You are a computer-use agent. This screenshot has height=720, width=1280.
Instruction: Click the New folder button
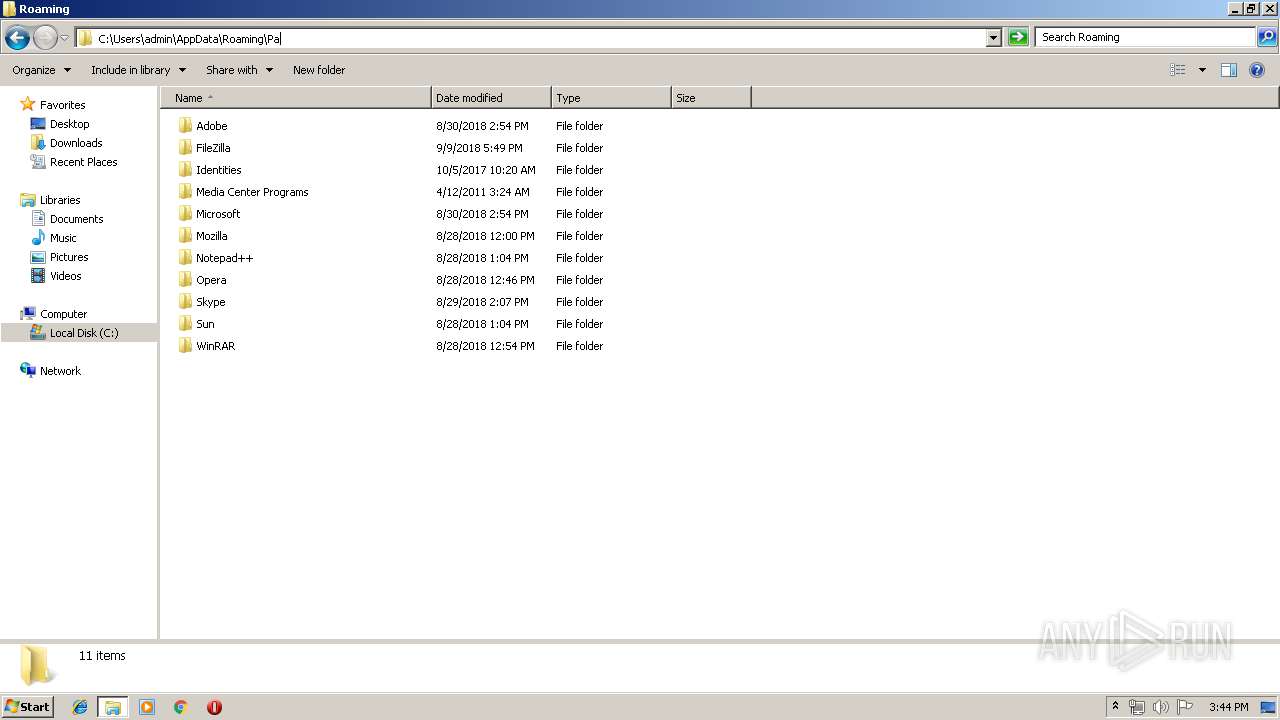tap(319, 70)
